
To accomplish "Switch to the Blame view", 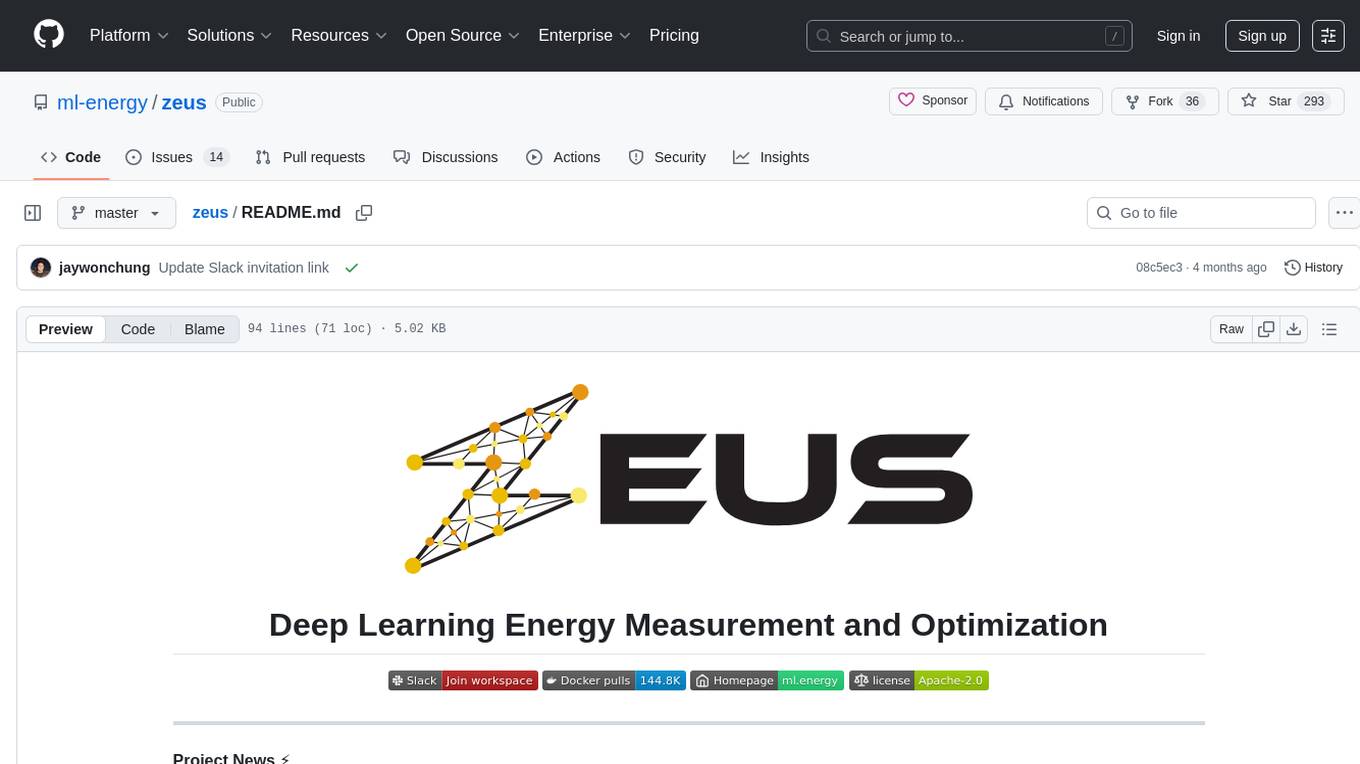I will coord(204,329).
